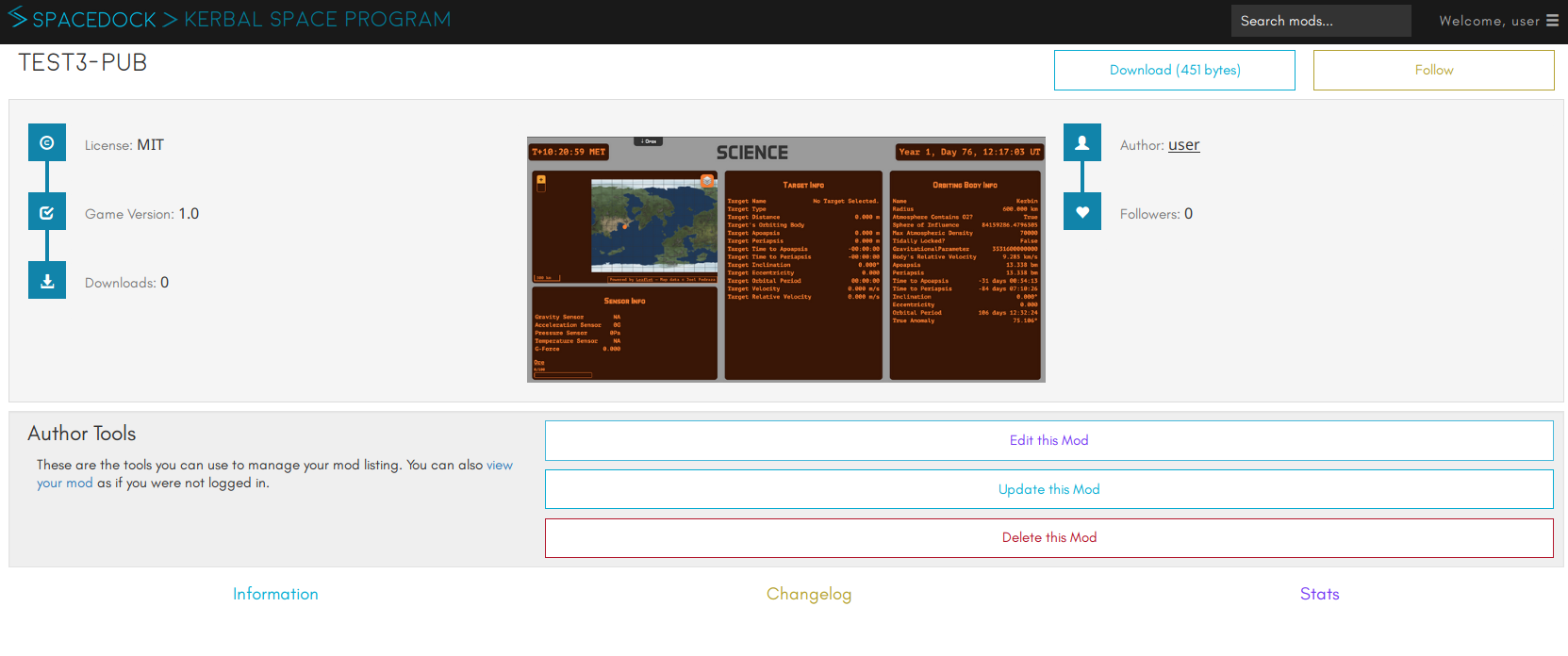1568x656 pixels.
Task: Open the SCIENCE mod screenshot image
Action: tap(786, 259)
